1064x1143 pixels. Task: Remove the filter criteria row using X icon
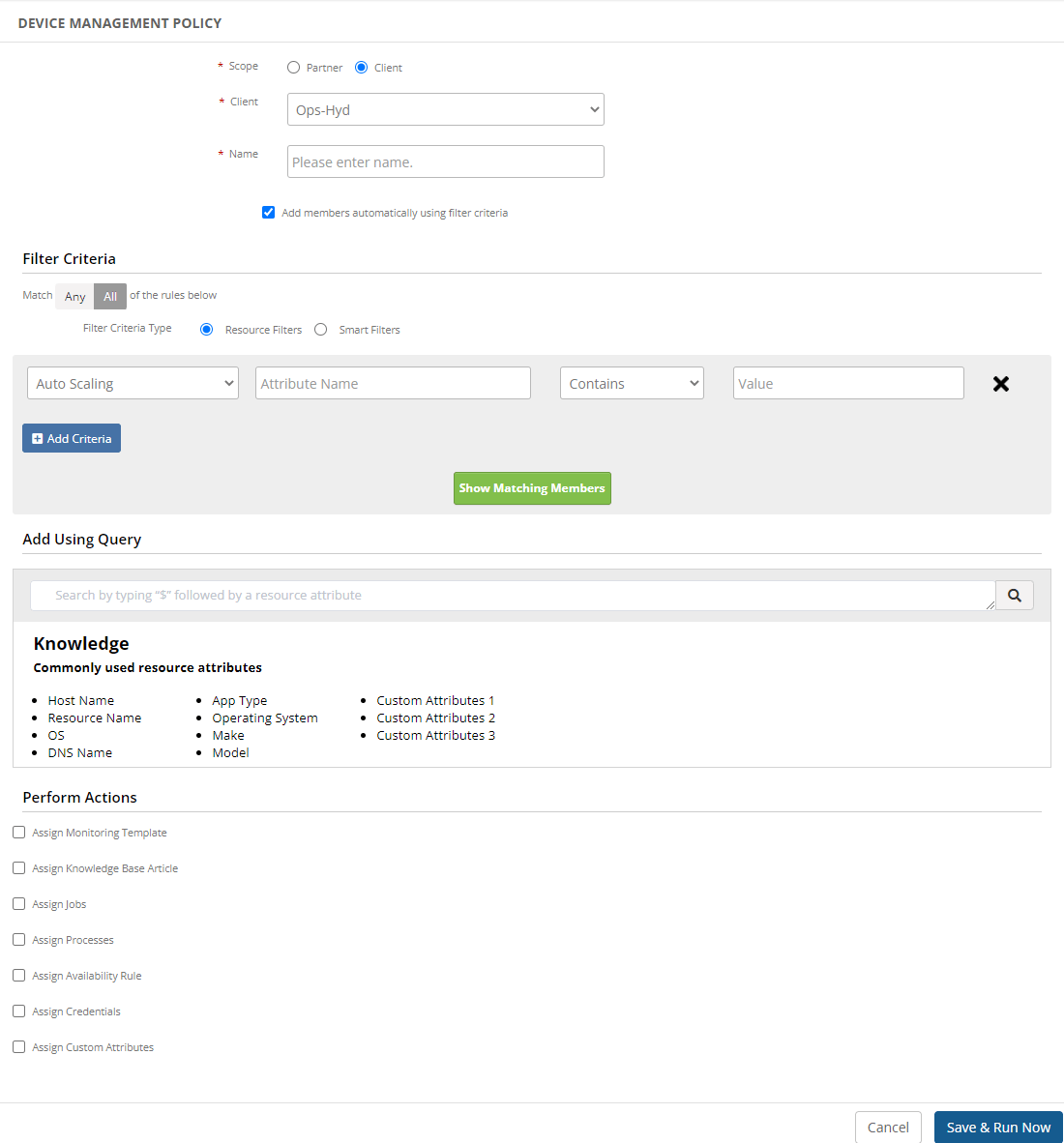pos(1000,383)
